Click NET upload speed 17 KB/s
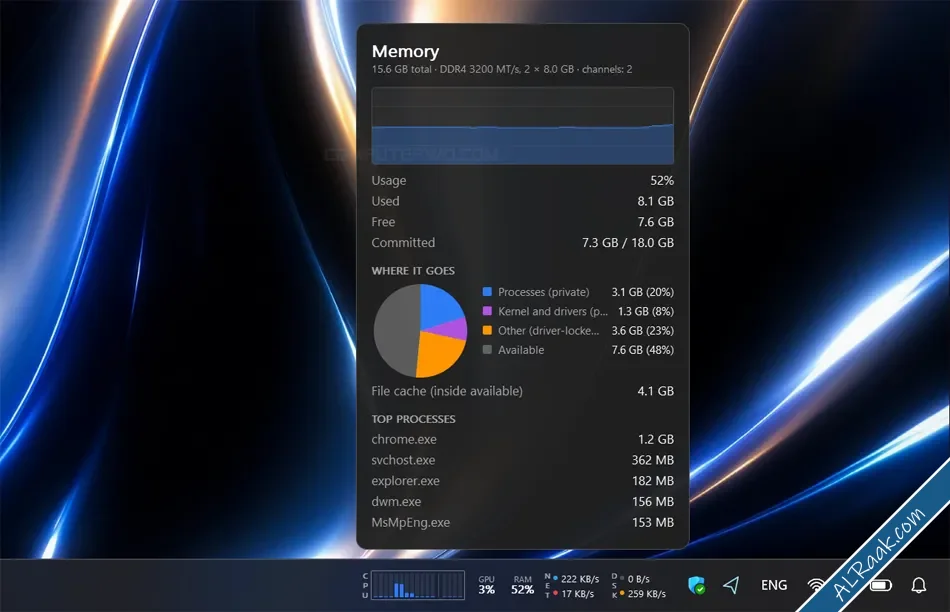The width and height of the screenshot is (950, 612). point(577,594)
